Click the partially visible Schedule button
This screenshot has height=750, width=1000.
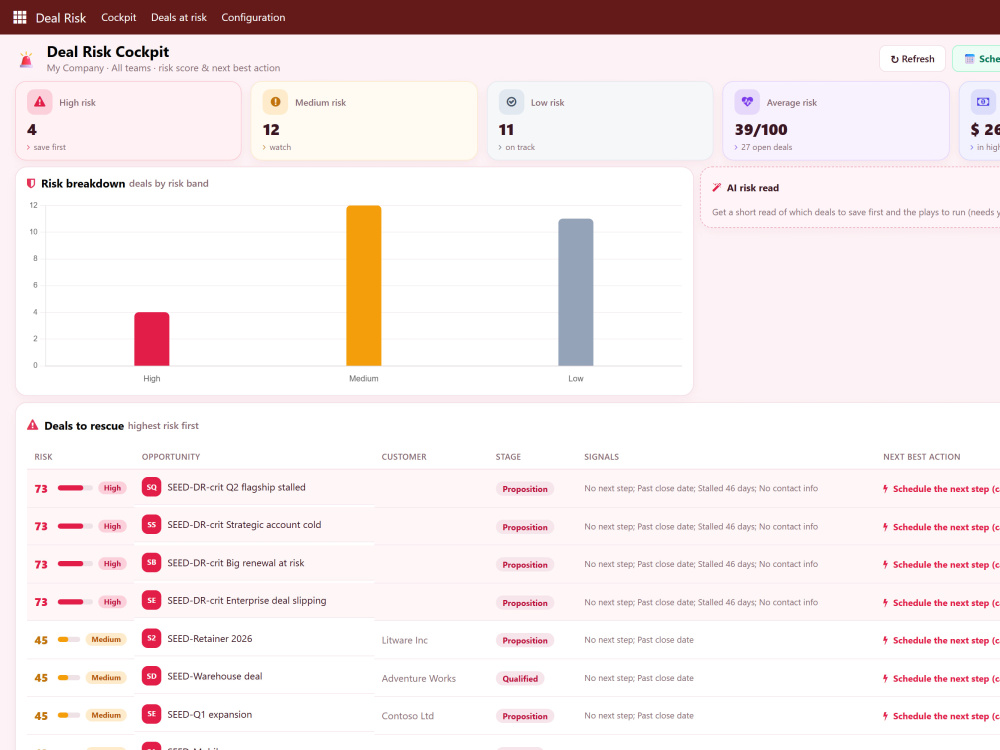tap(976, 59)
